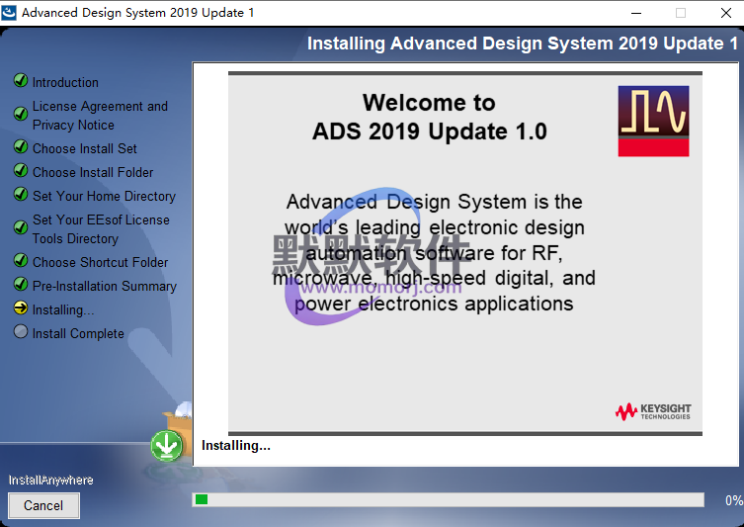Click the Keysight Technologies logo
This screenshot has width=744, height=527.
[x=653, y=411]
